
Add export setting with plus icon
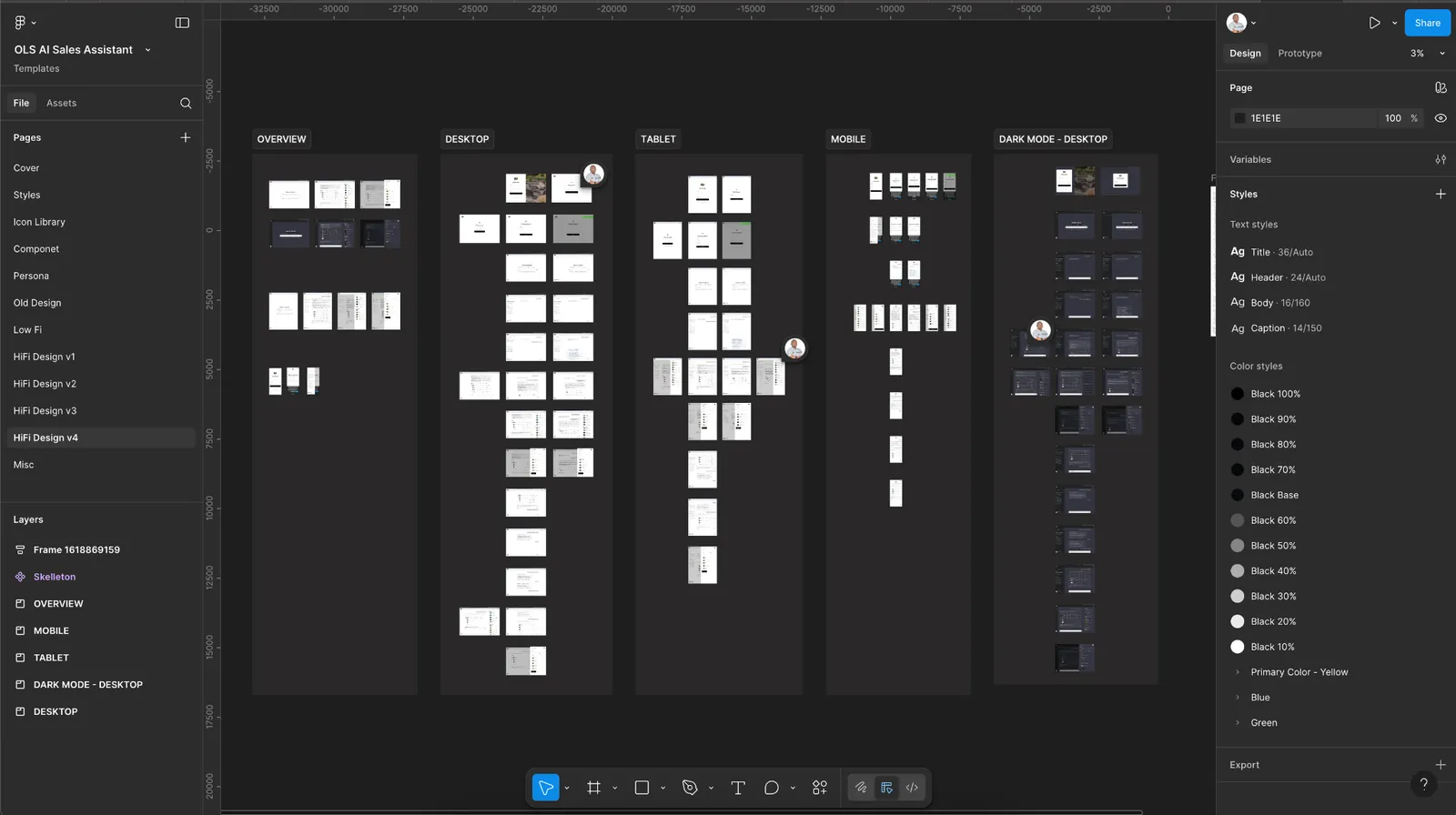click(x=1441, y=765)
